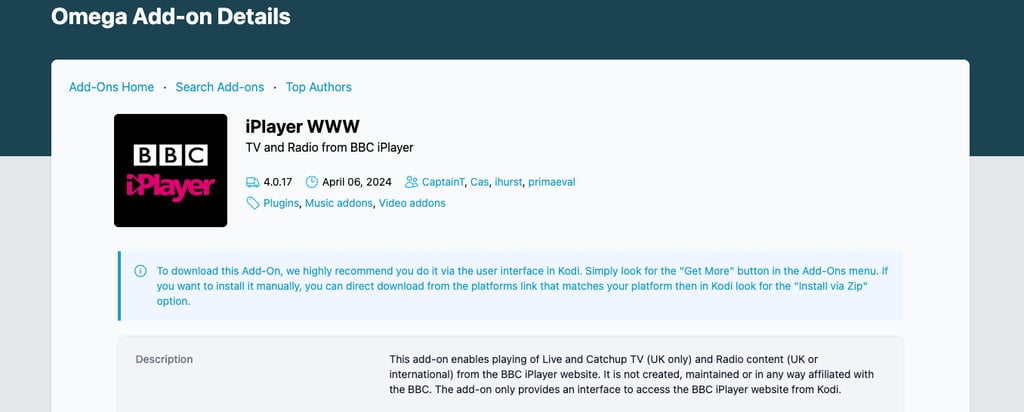Click the tag icon before Plugins
The height and width of the screenshot is (412, 1024).
252,203
